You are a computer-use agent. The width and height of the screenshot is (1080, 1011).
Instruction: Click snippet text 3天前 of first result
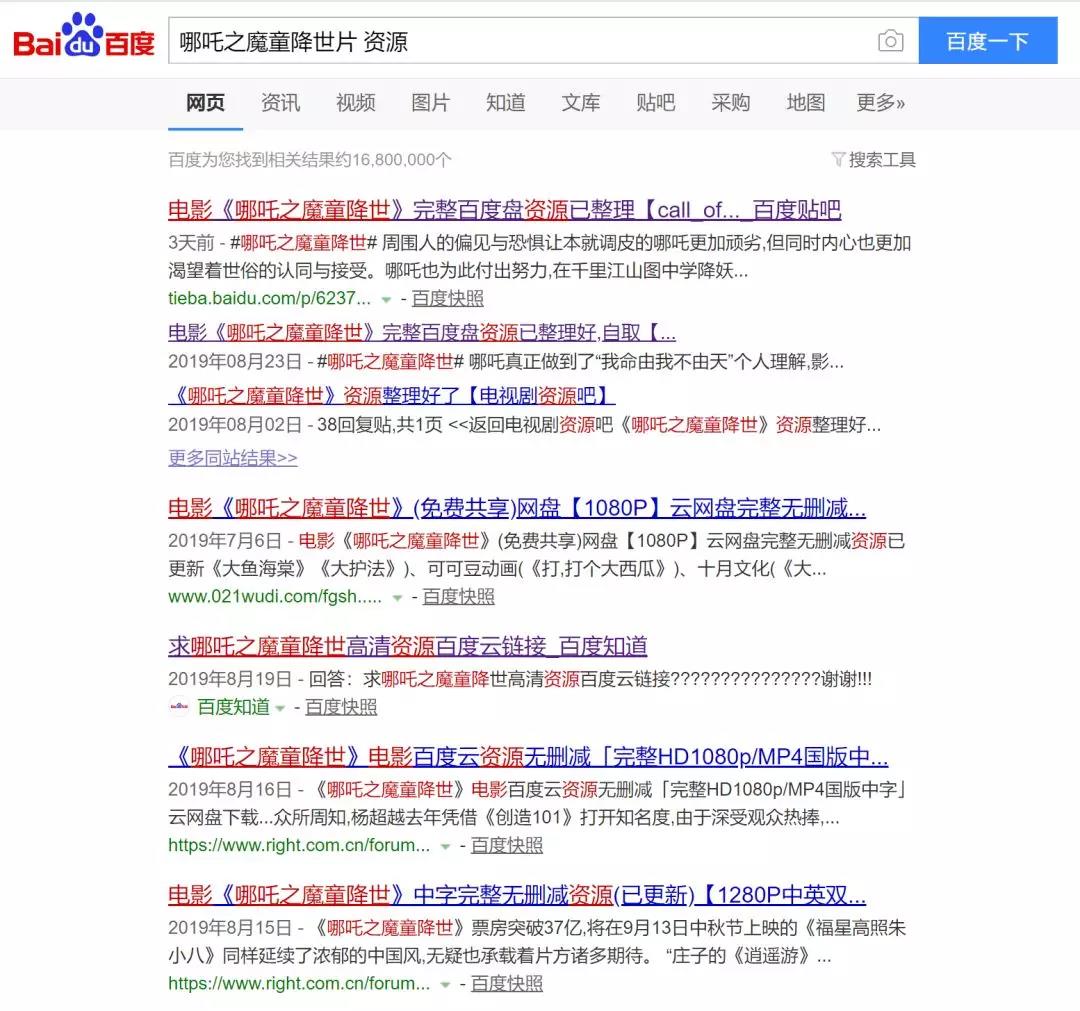(x=191, y=243)
